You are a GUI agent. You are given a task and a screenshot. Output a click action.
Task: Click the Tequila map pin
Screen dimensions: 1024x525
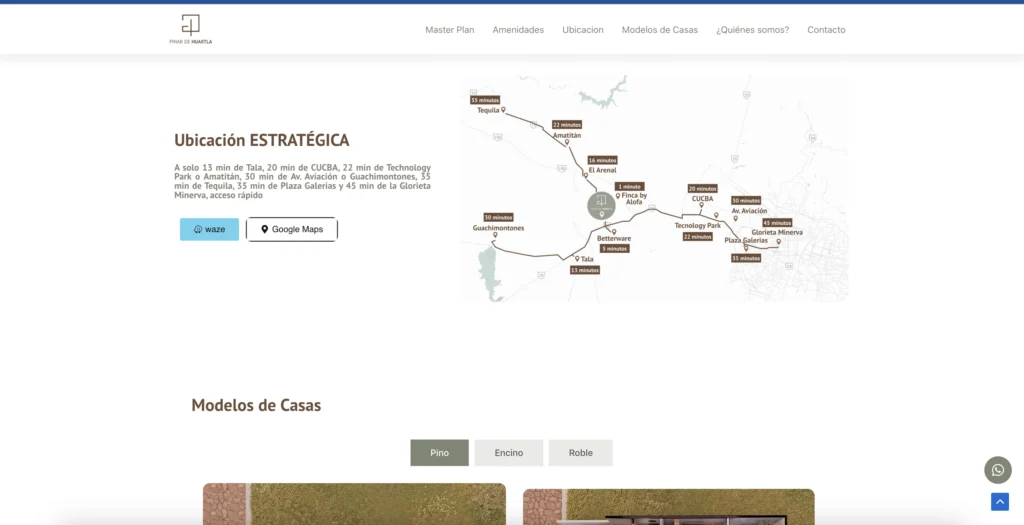(x=504, y=110)
